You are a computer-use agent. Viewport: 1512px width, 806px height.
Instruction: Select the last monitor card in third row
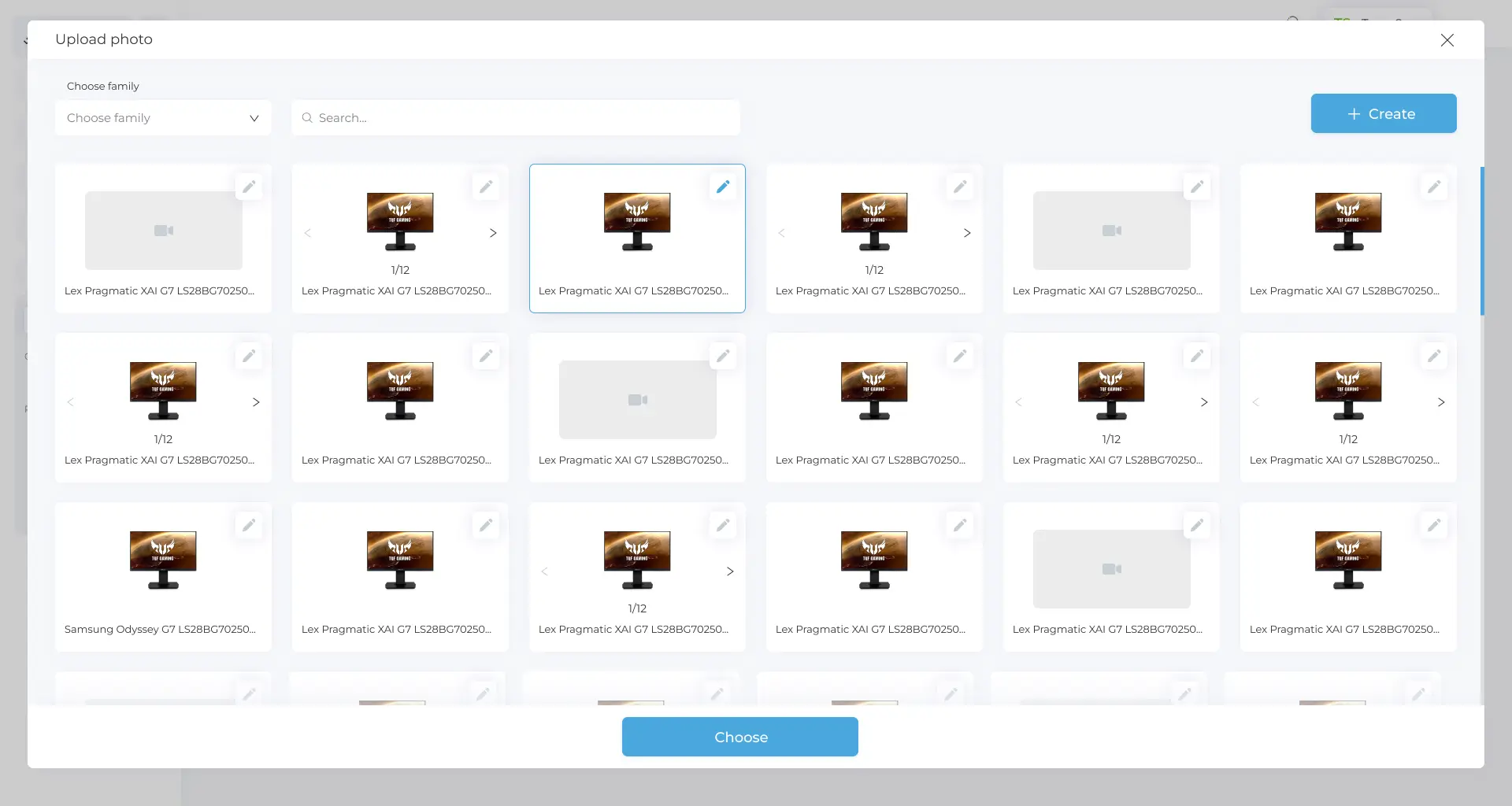(x=1347, y=560)
